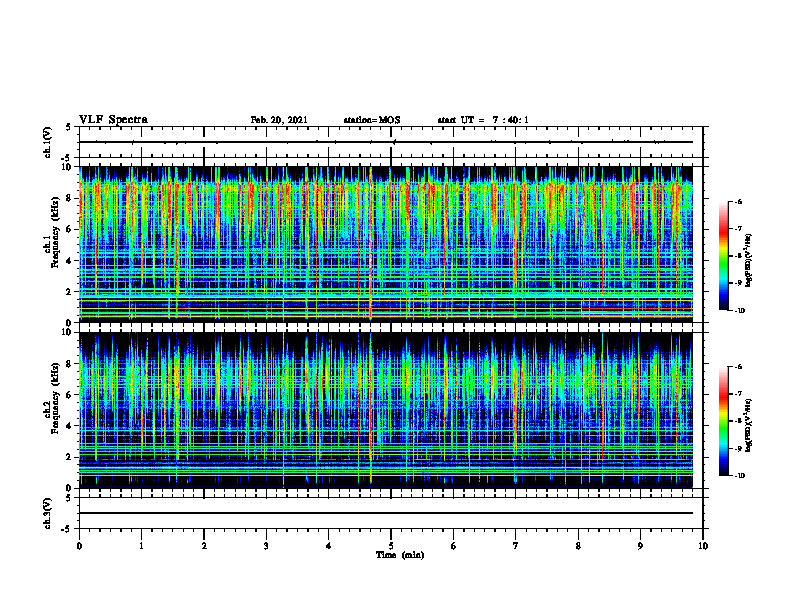792x612 pixels.
Task: Click the "6" frequency tick of ch.2 spectrogram
Action: (69, 395)
